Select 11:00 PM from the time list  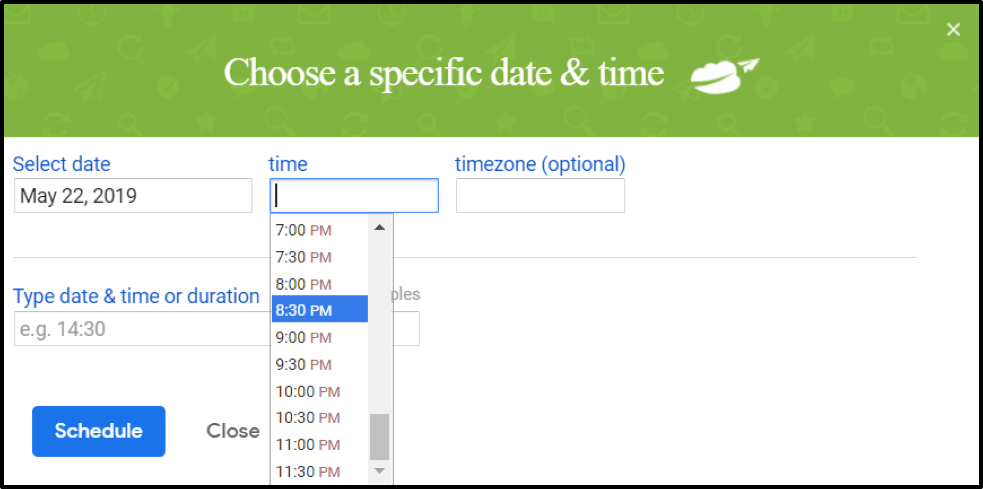pos(318,444)
